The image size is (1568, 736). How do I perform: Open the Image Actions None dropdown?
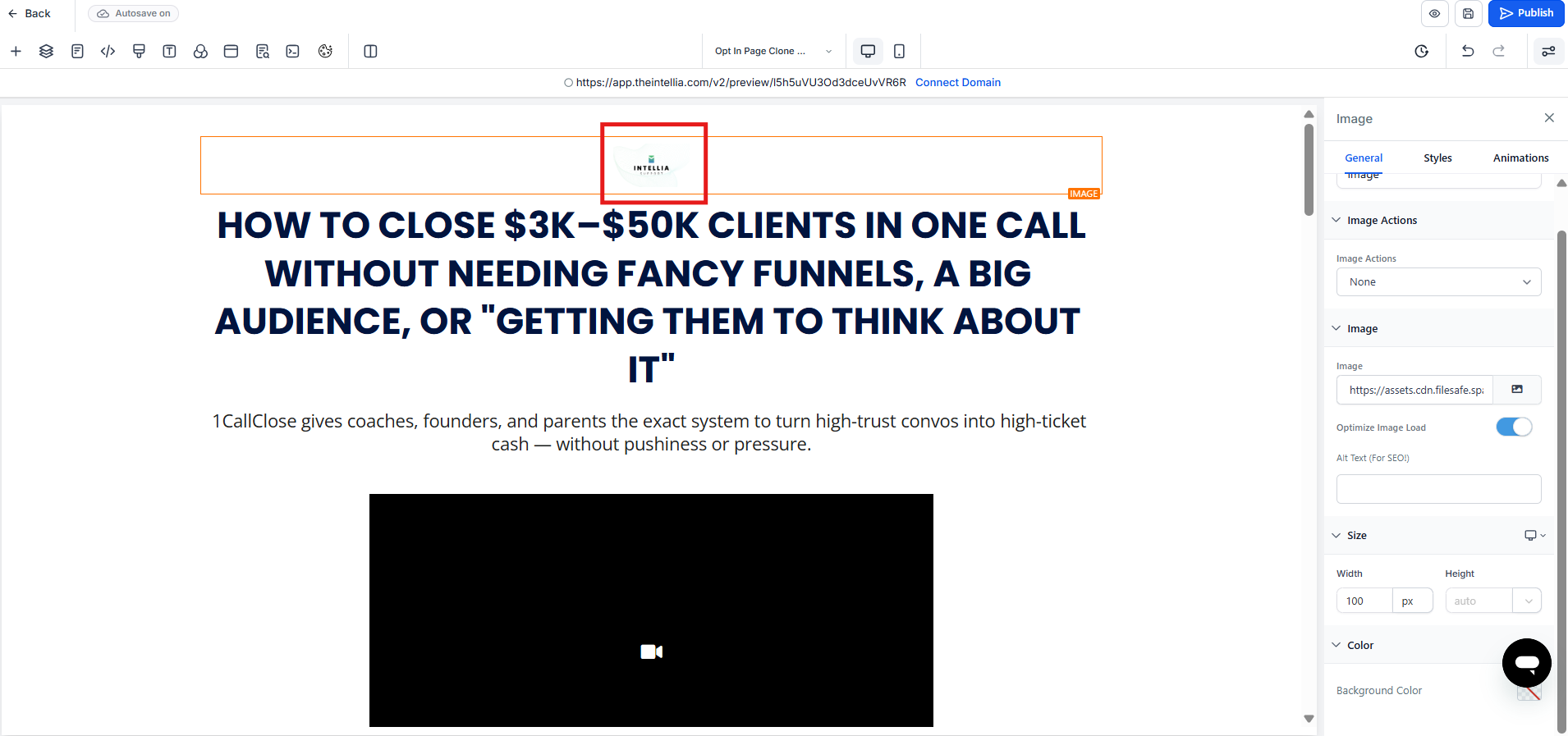(x=1438, y=281)
